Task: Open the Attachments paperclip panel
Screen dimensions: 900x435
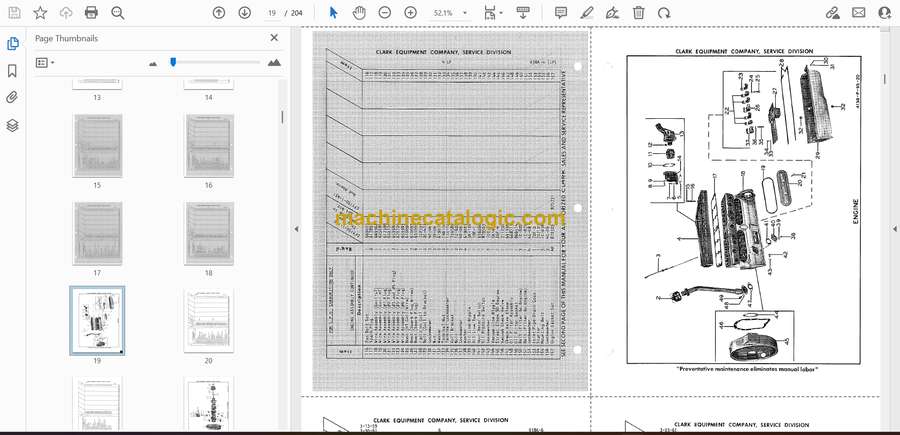Action: point(12,98)
